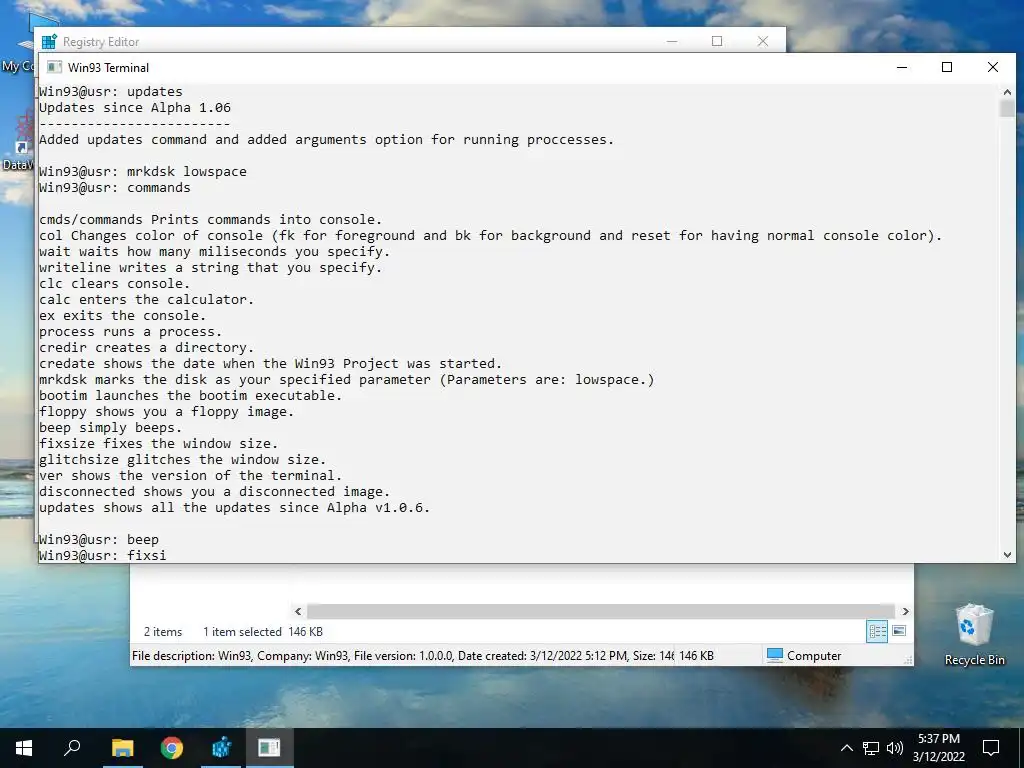This screenshot has height=768, width=1024.
Task: Click 'Win93@usr: updates' line
Action: tap(110, 91)
